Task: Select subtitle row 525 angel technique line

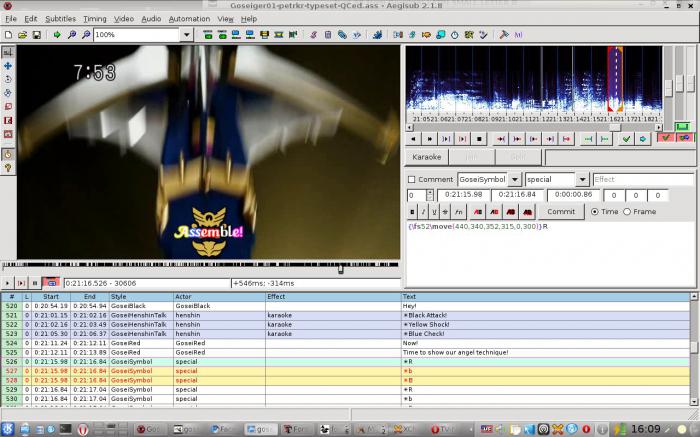Action: coord(346,352)
